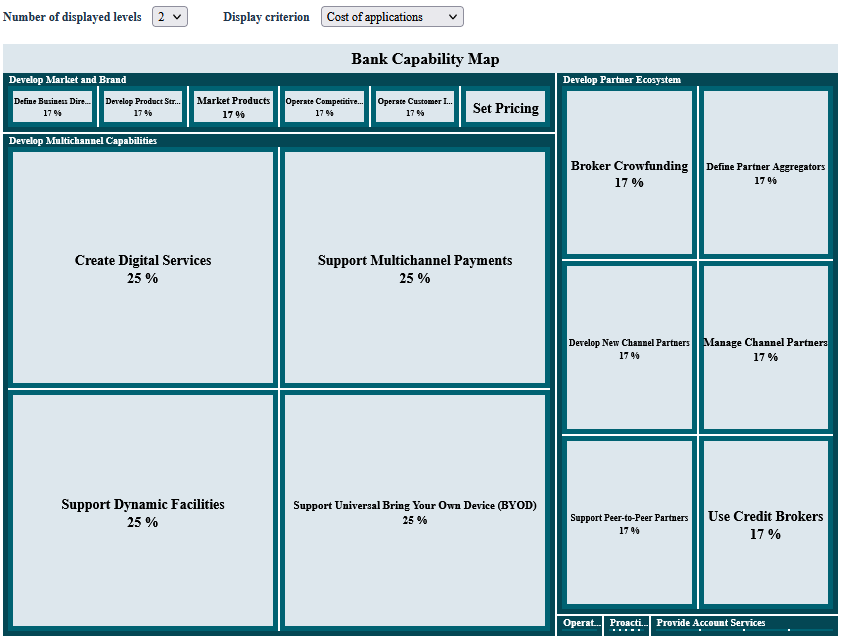Open the Number of displayed levels dropdown
Viewport: 843px width, 638px height.
[x=169, y=17]
